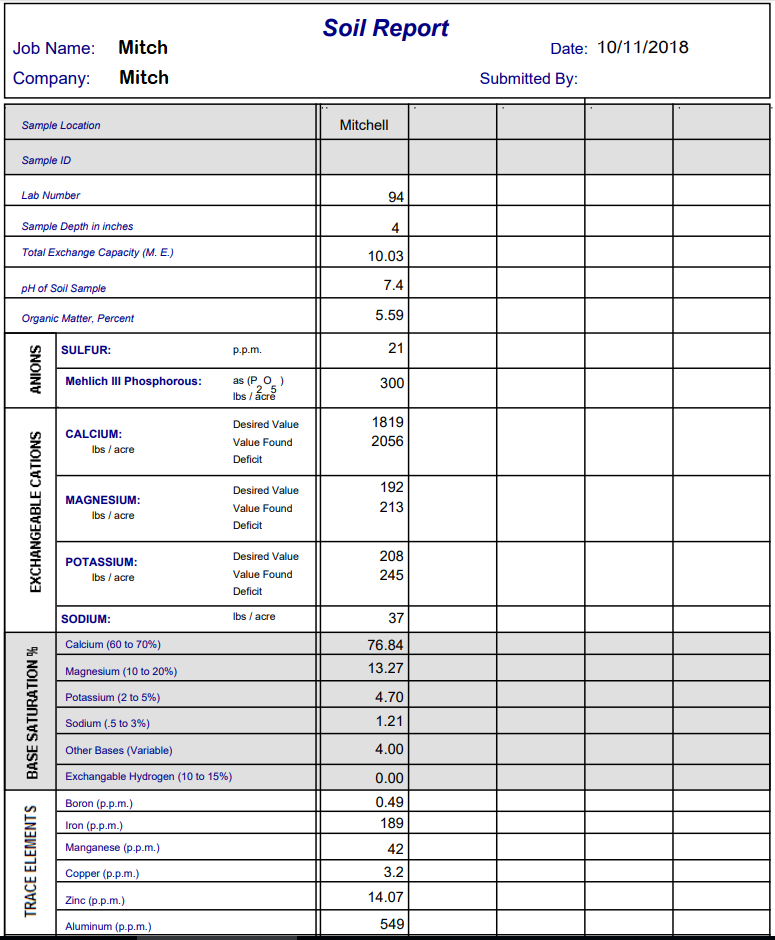Click the Manganese (p.p.m.) label
775x940 pixels.
(x=113, y=848)
